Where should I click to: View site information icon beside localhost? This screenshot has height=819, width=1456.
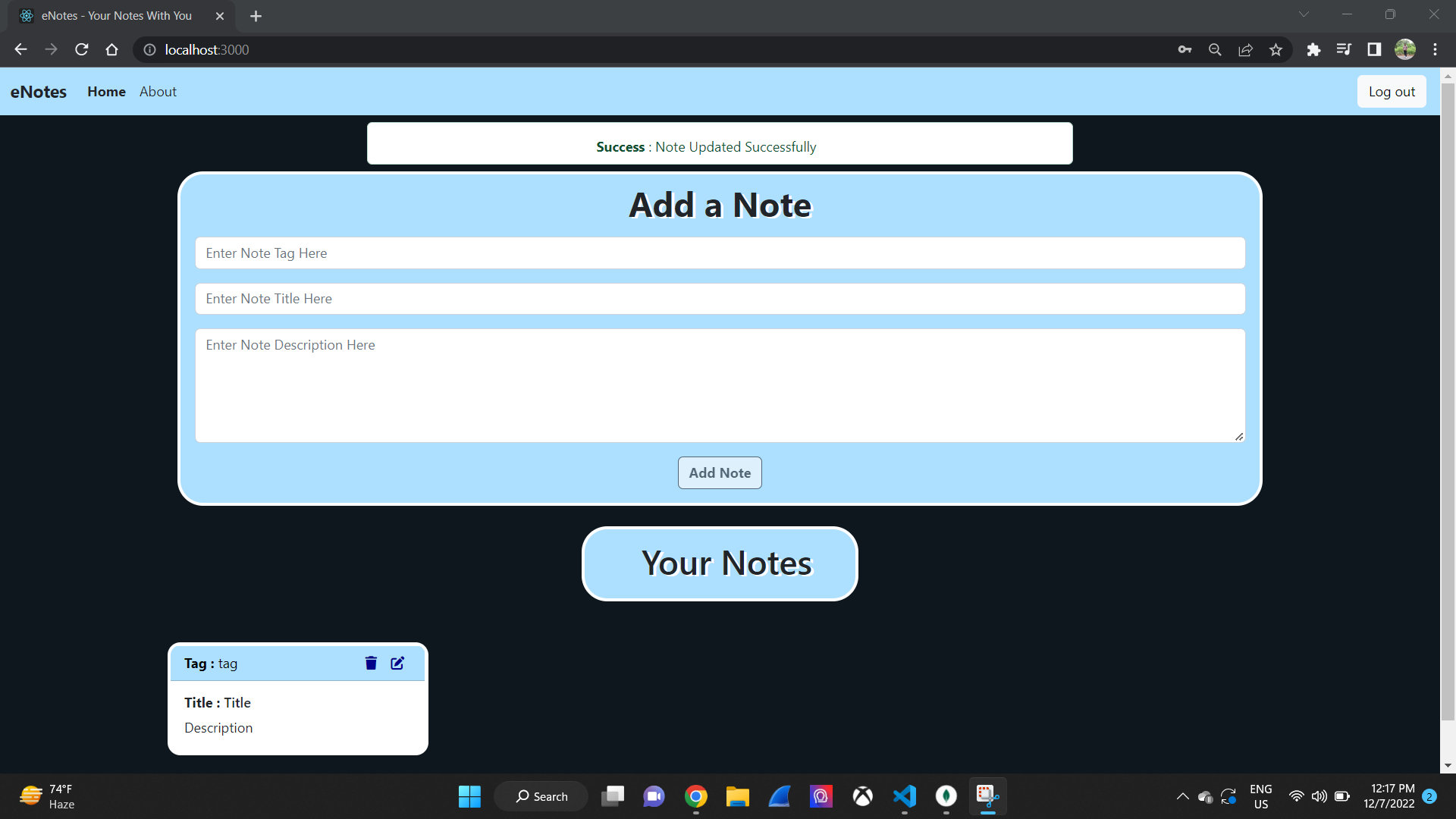150,49
